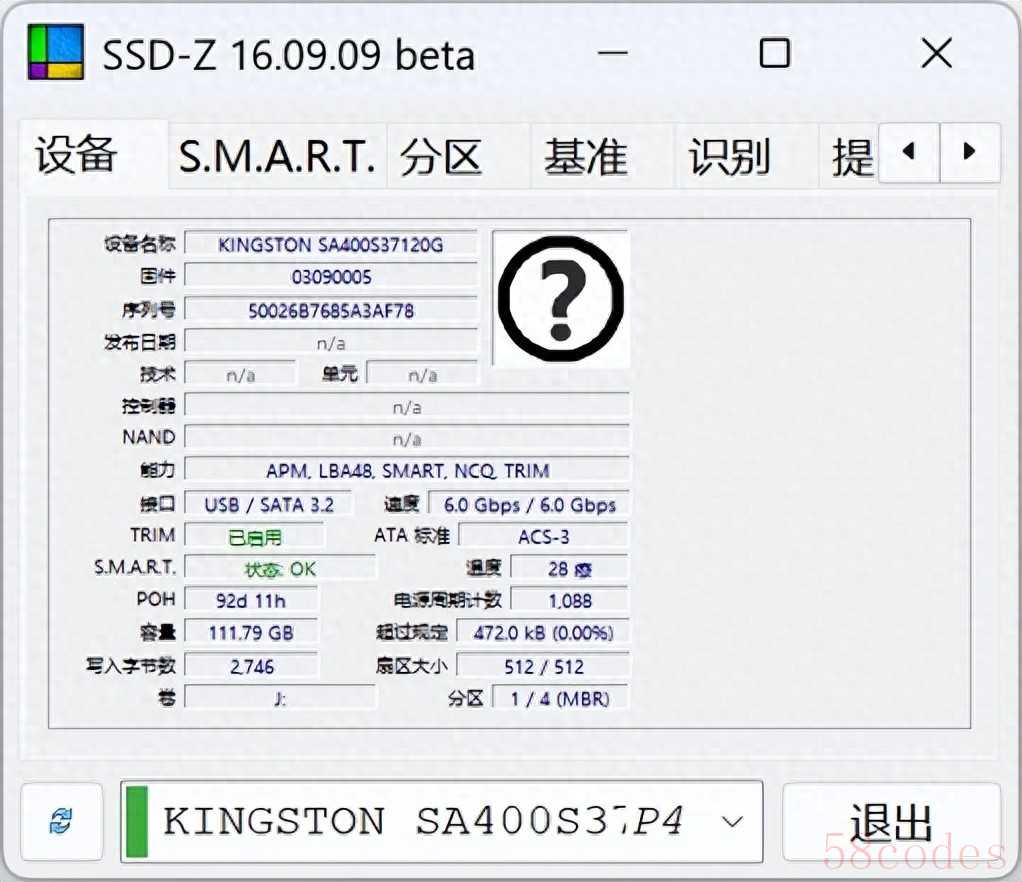
Task: Click the question mark device logo
Action: point(560,297)
